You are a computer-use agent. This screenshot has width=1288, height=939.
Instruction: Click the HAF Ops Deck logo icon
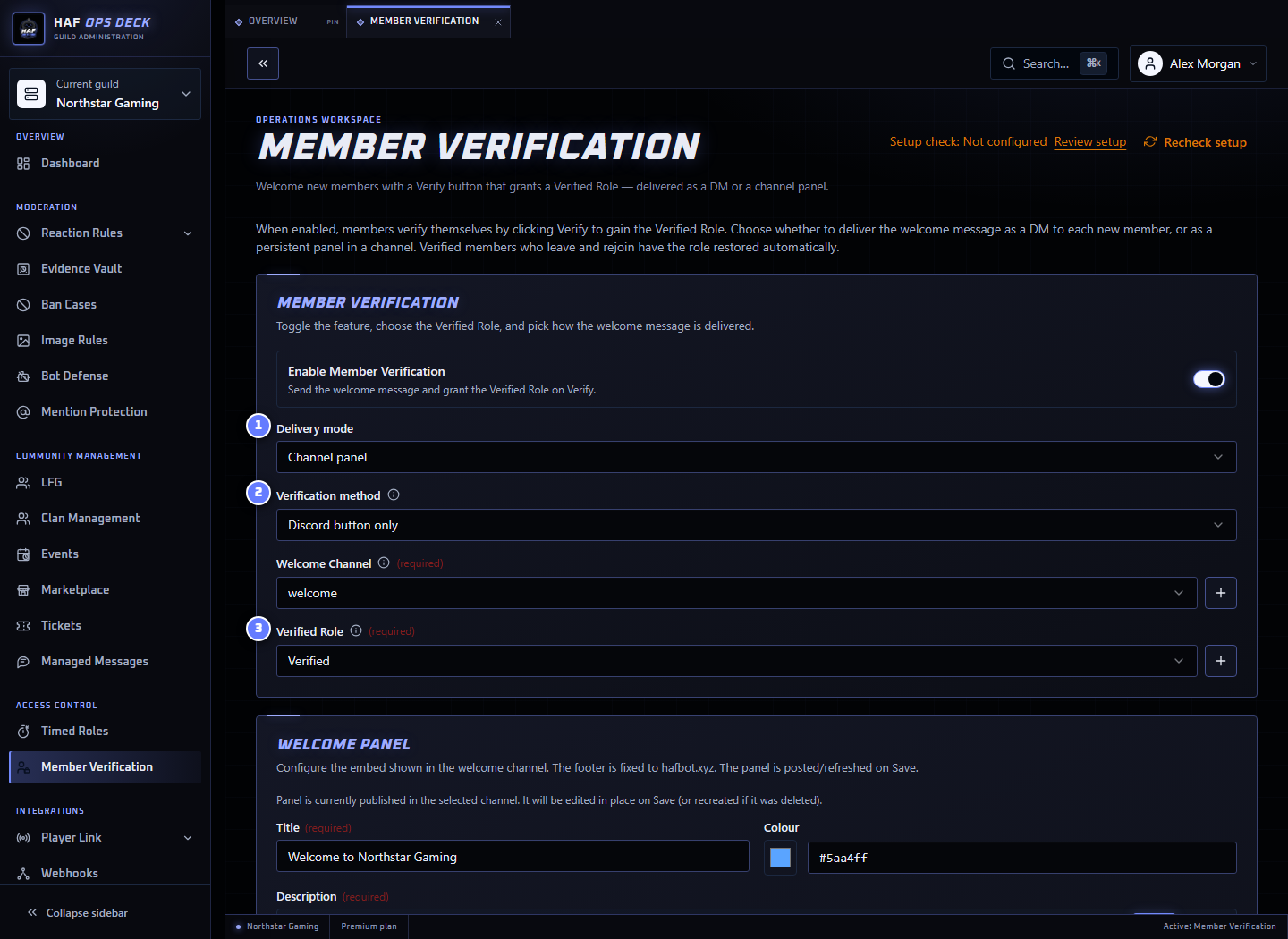tap(29, 29)
